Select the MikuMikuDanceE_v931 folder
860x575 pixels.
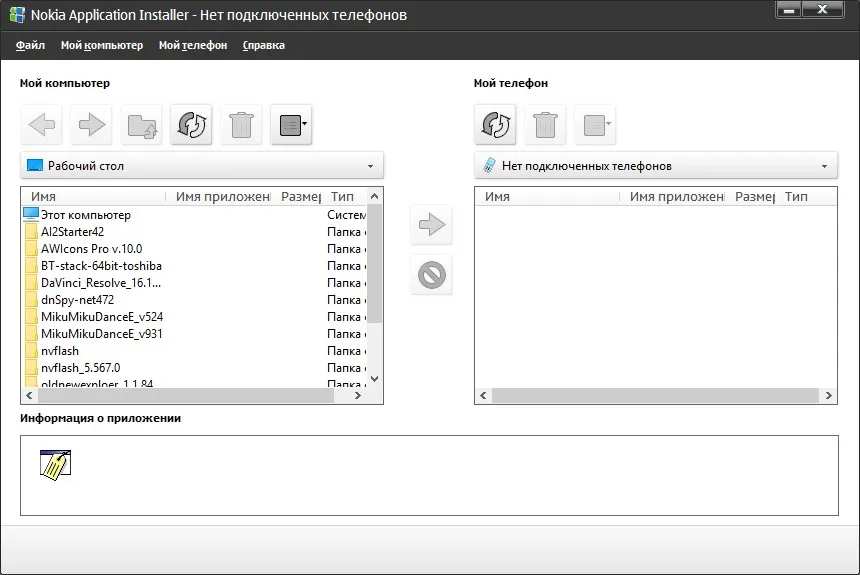[101, 334]
